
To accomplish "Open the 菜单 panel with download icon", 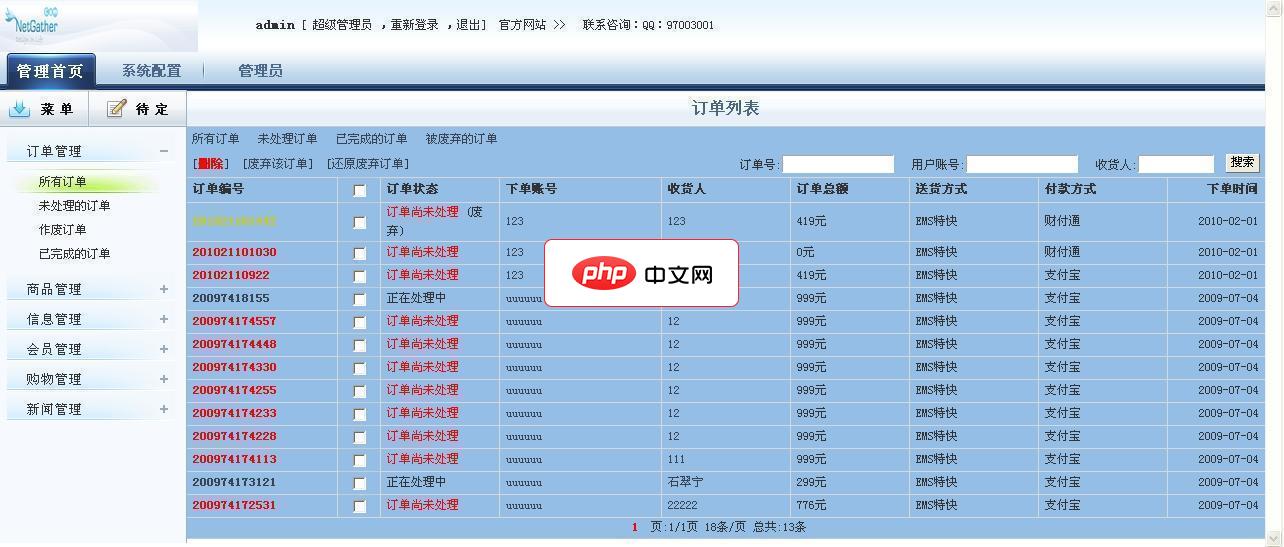I will coord(44,109).
